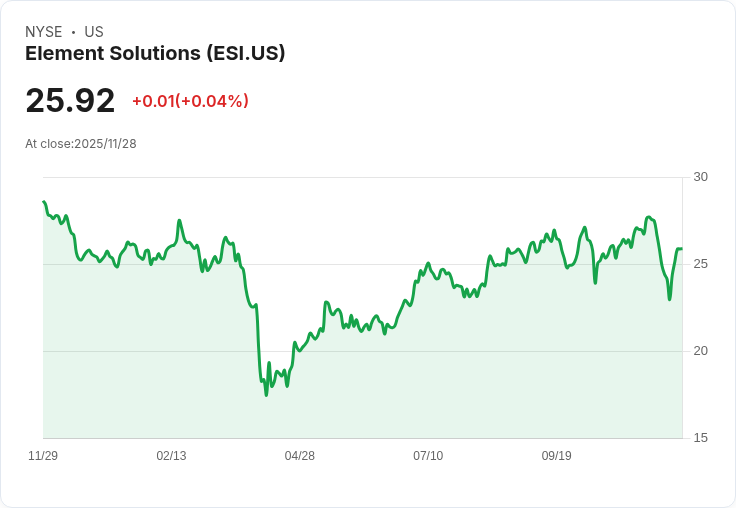This screenshot has height=508, width=736.
Task: Click the NYSE exchange label
Action: (44, 32)
